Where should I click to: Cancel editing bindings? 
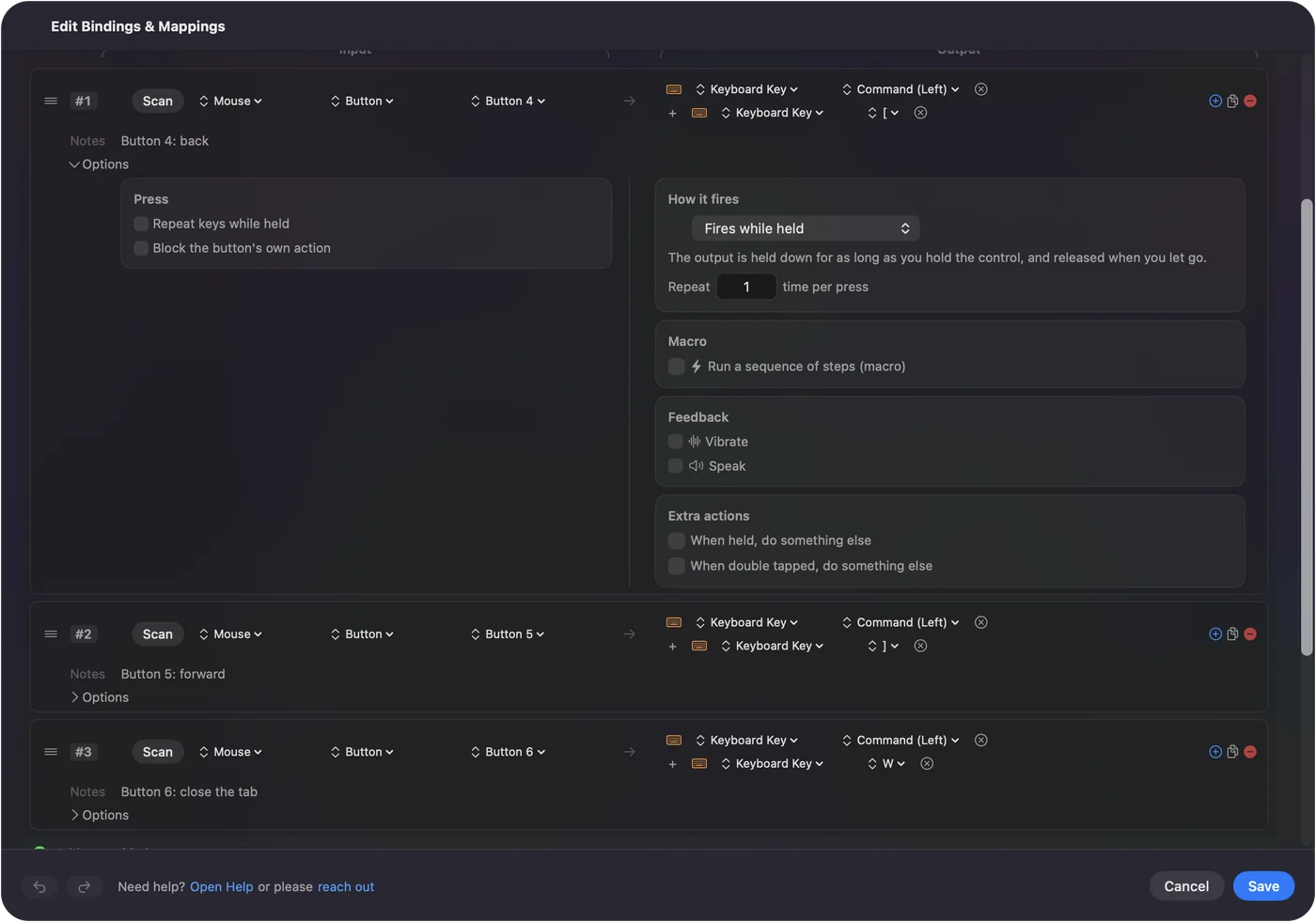click(1186, 886)
